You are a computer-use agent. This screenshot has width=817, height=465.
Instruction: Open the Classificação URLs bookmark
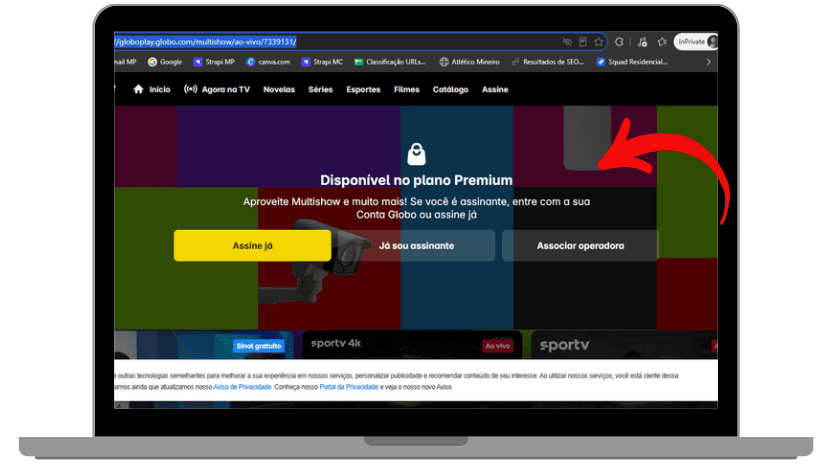390,62
